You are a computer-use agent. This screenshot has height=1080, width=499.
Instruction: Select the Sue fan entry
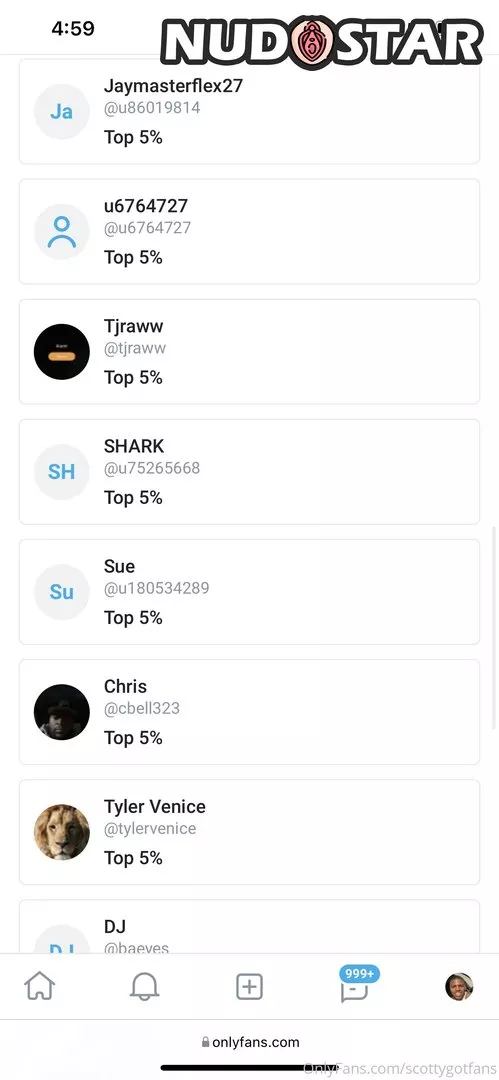pos(250,592)
